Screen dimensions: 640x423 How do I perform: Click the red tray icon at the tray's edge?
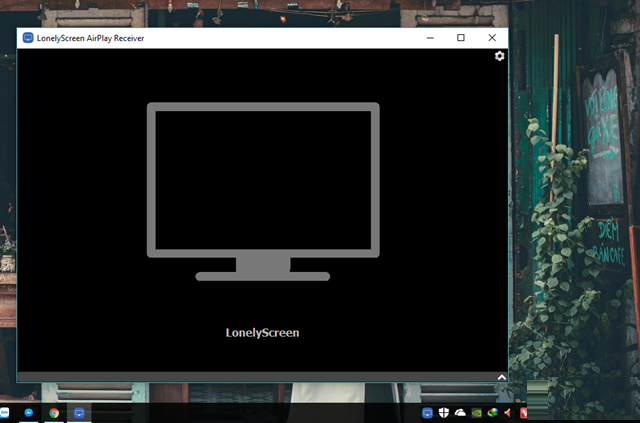tap(523, 413)
